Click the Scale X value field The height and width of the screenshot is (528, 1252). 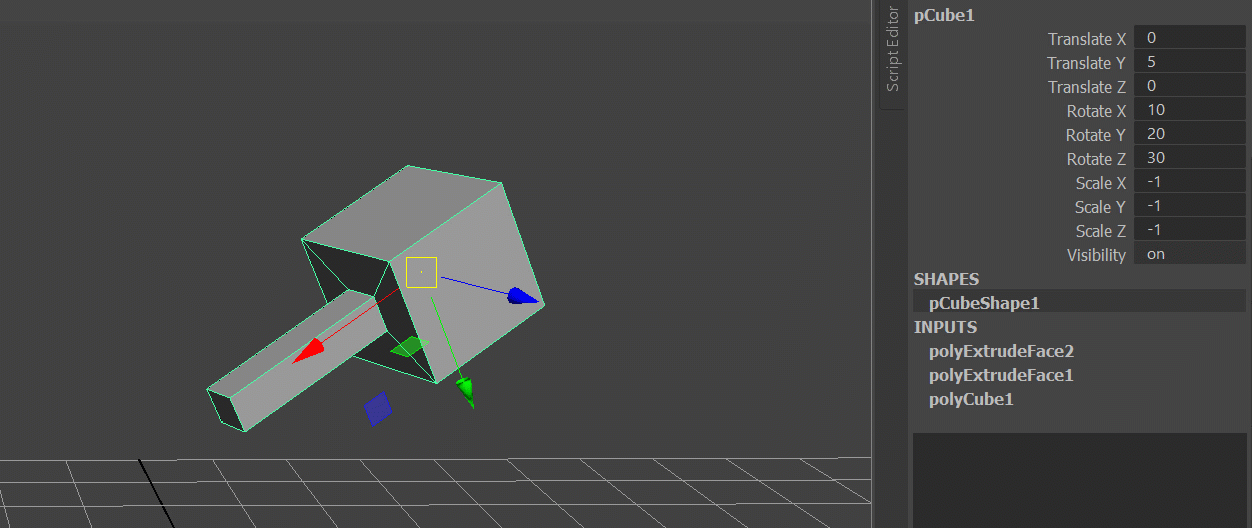pos(1189,182)
